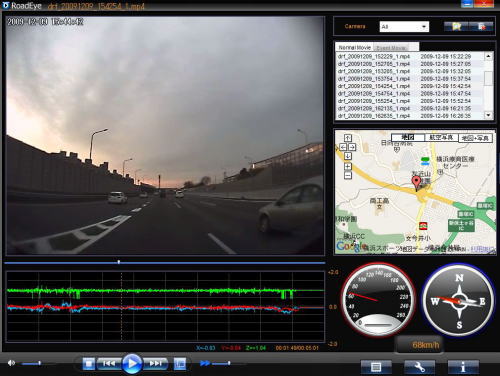Zoom in the map with plus button
This screenshot has height=376, width=500.
pyautogui.click(x=348, y=166)
